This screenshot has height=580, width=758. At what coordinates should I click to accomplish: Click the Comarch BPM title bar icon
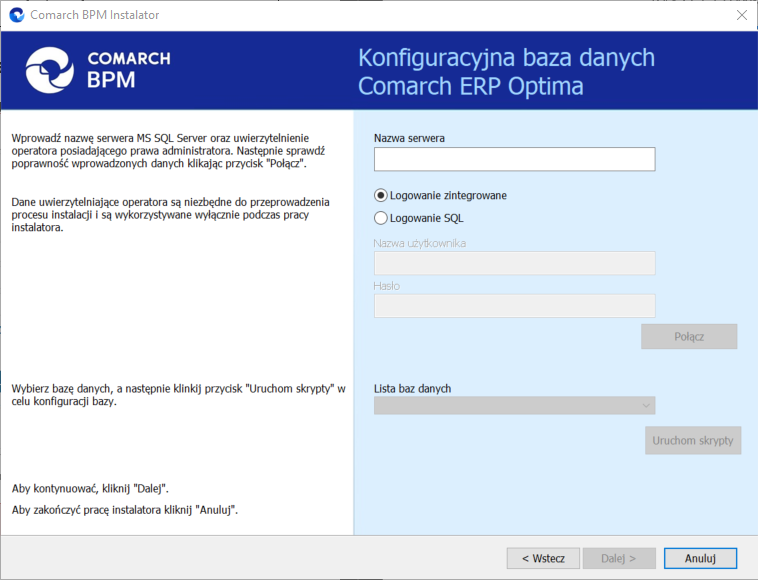coord(17,15)
